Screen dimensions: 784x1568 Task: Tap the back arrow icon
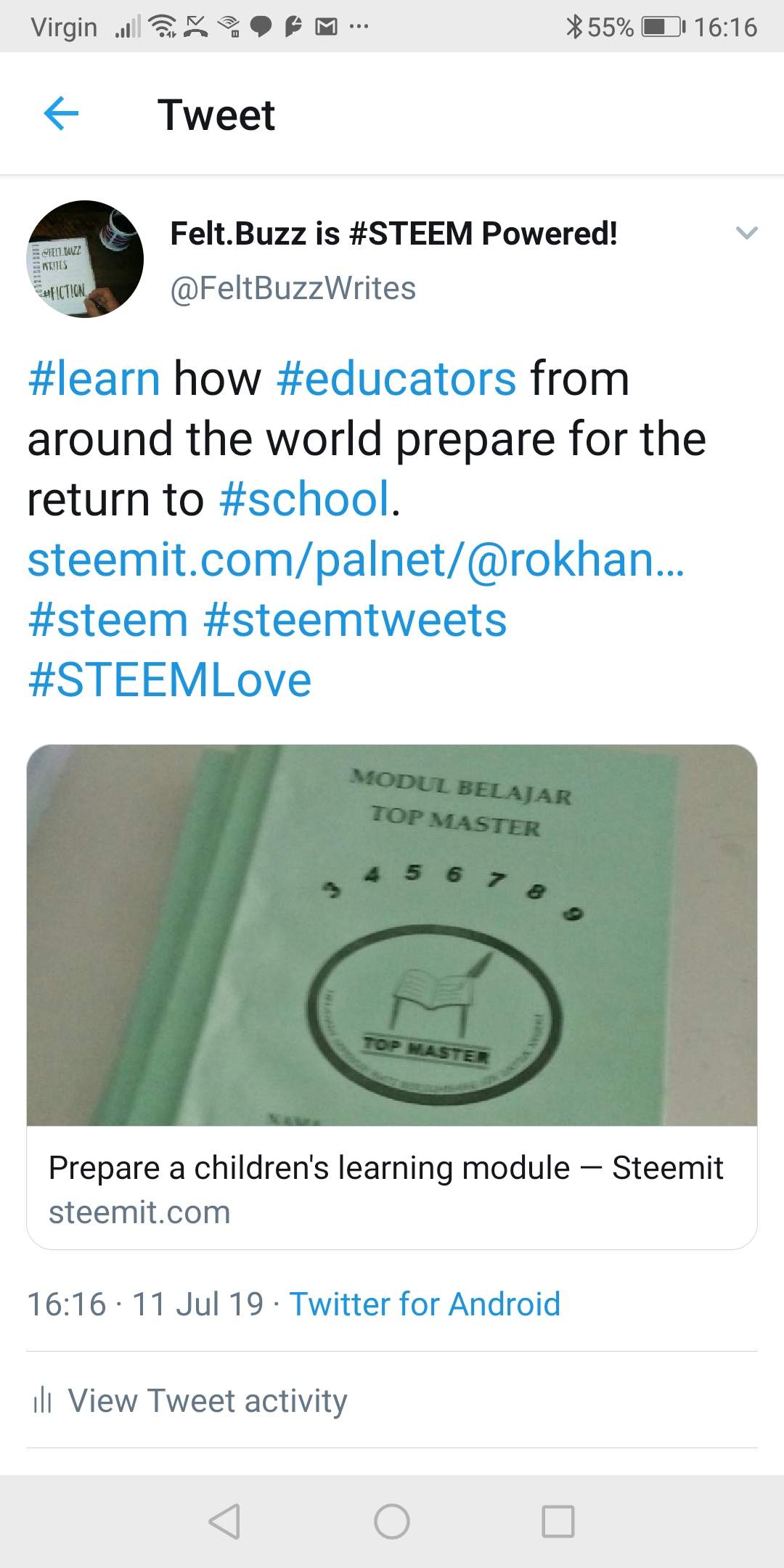(61, 114)
